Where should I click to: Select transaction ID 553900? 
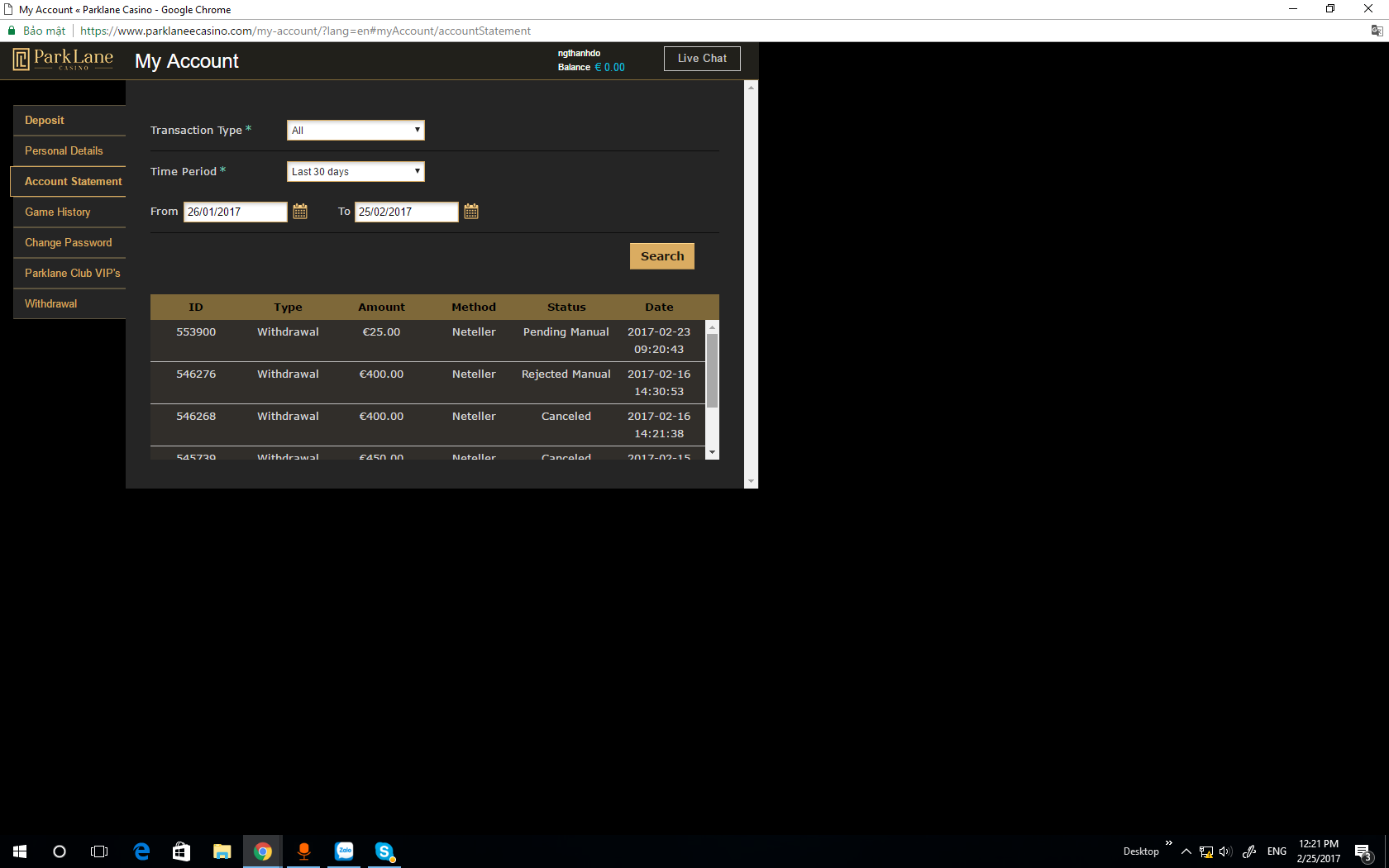[196, 332]
